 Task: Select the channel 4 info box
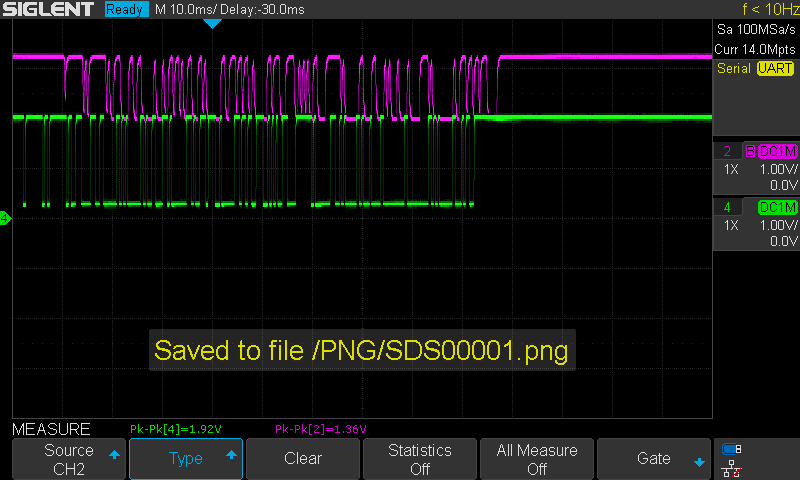[756, 224]
